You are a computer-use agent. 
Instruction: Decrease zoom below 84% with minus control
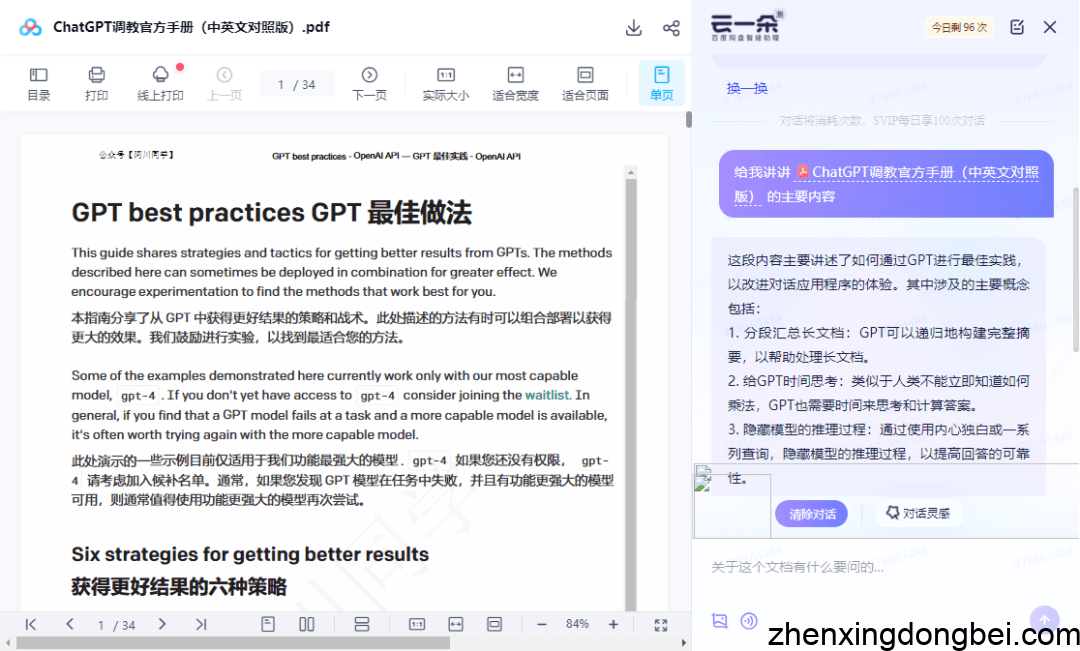click(541, 623)
